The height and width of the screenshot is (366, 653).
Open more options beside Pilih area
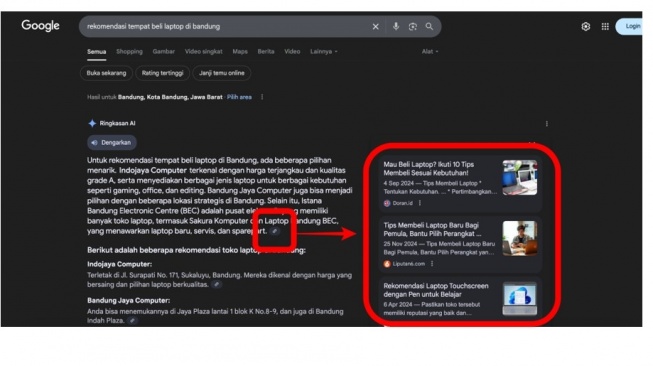coord(262,97)
